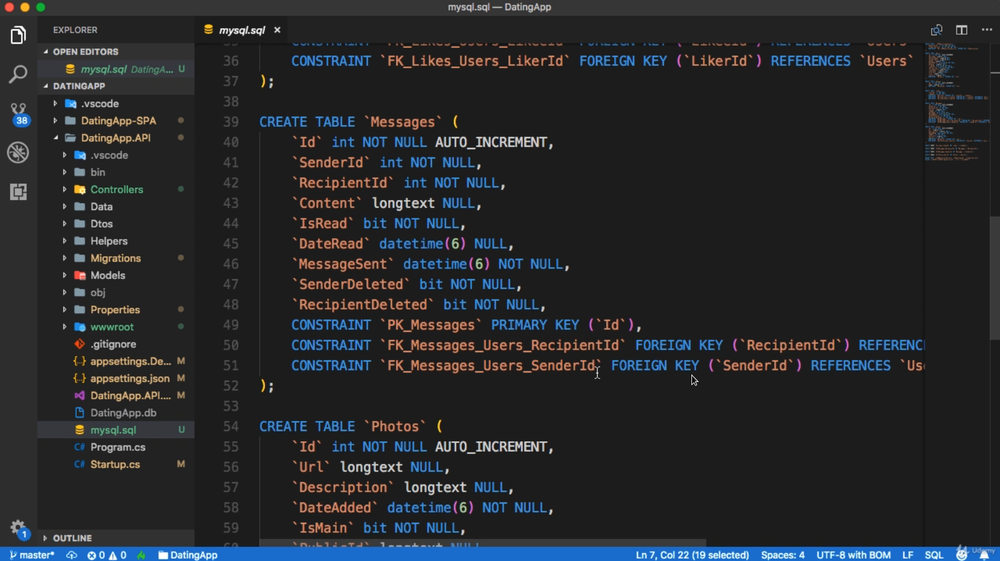Screen dimensions: 1000x561
Task: Select the mysql.sql tab
Action: coord(242,30)
